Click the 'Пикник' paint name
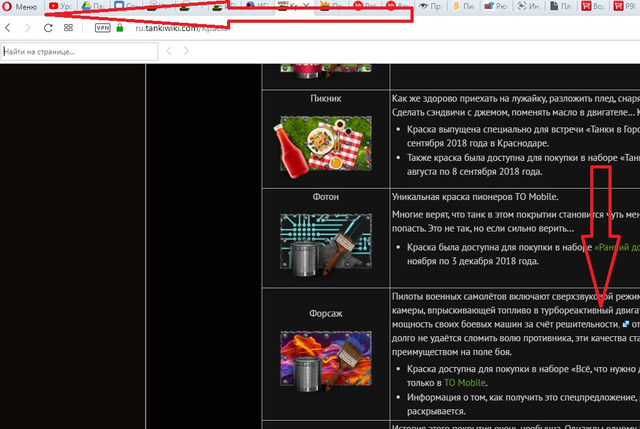 tap(326, 98)
